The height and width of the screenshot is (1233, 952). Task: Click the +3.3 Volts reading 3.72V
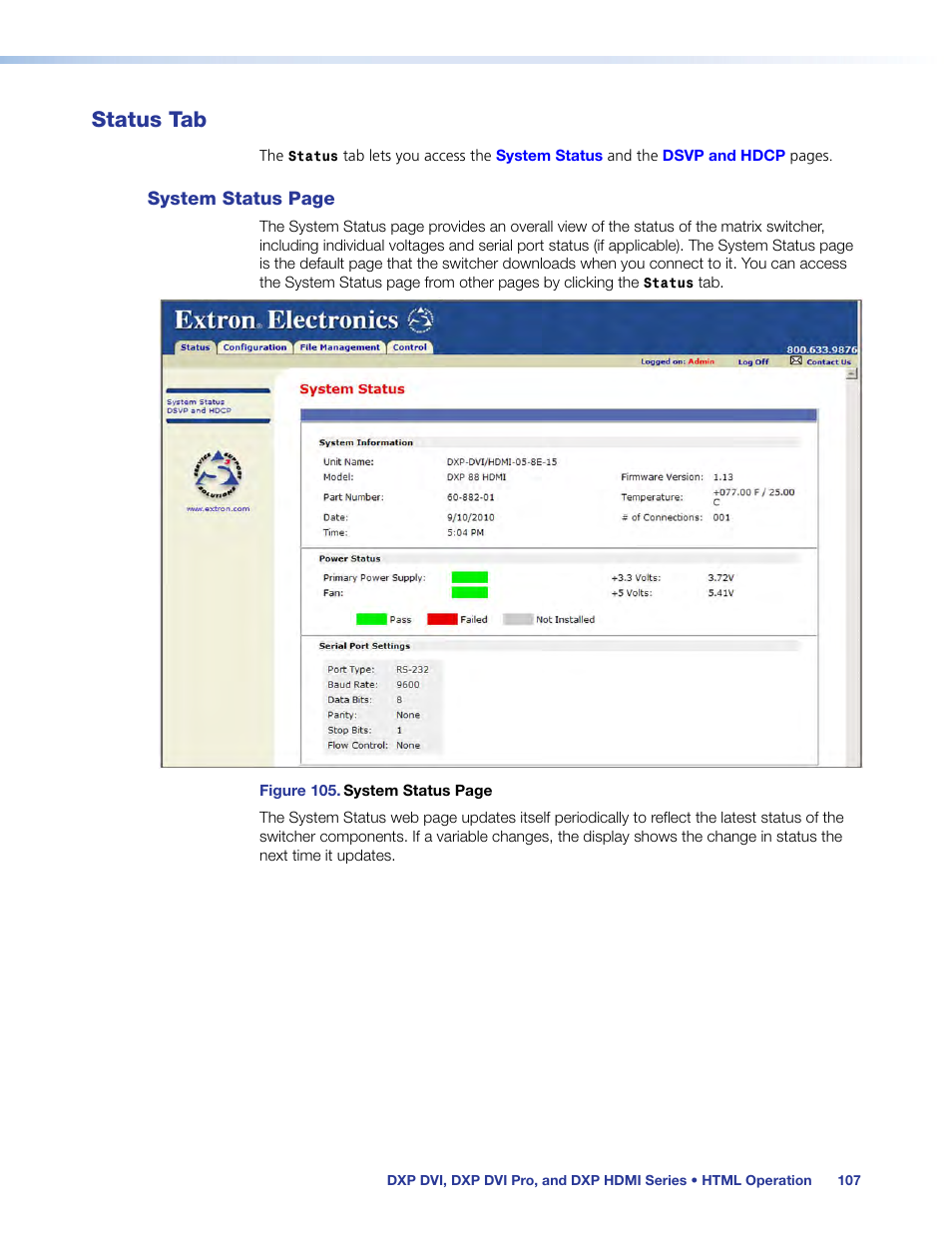(x=720, y=578)
